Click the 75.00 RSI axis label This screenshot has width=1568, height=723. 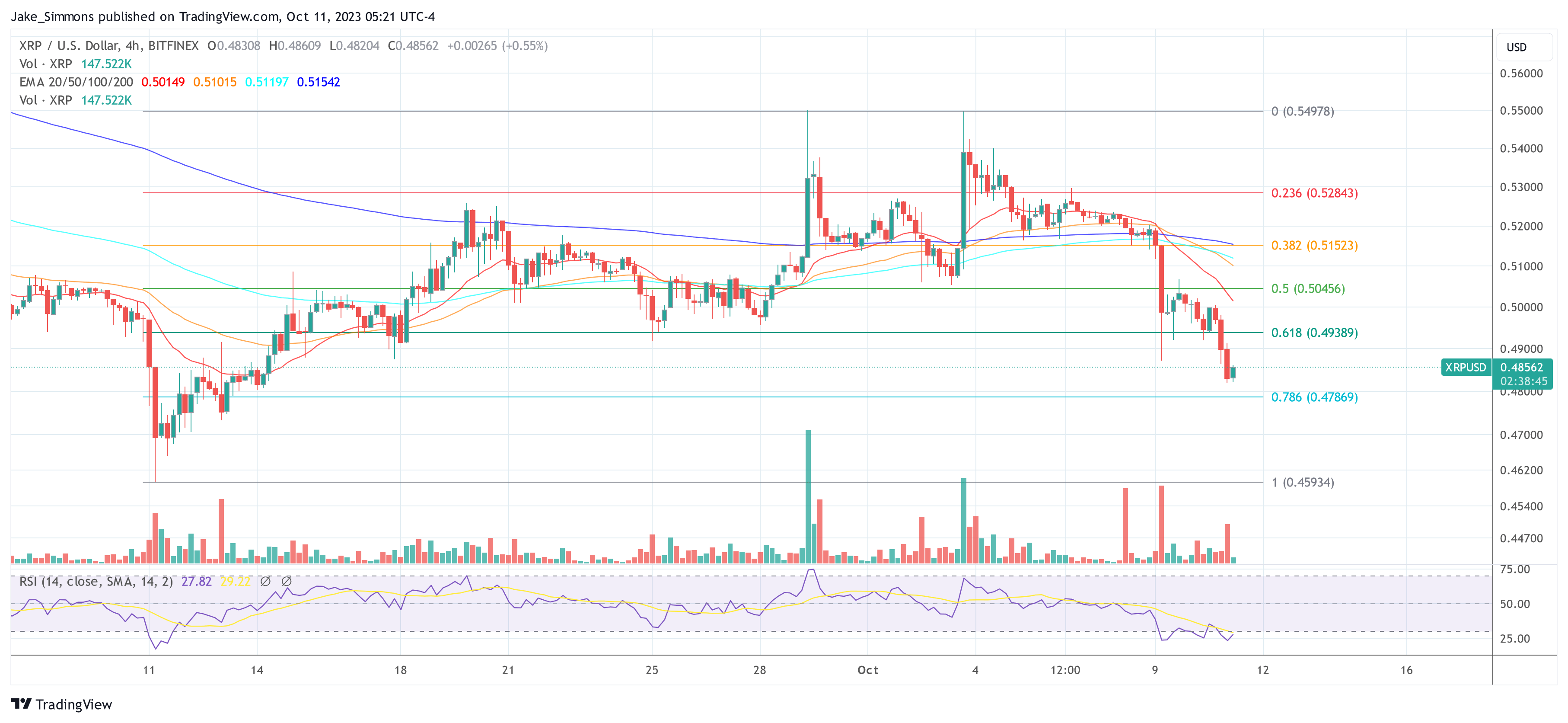1515,569
